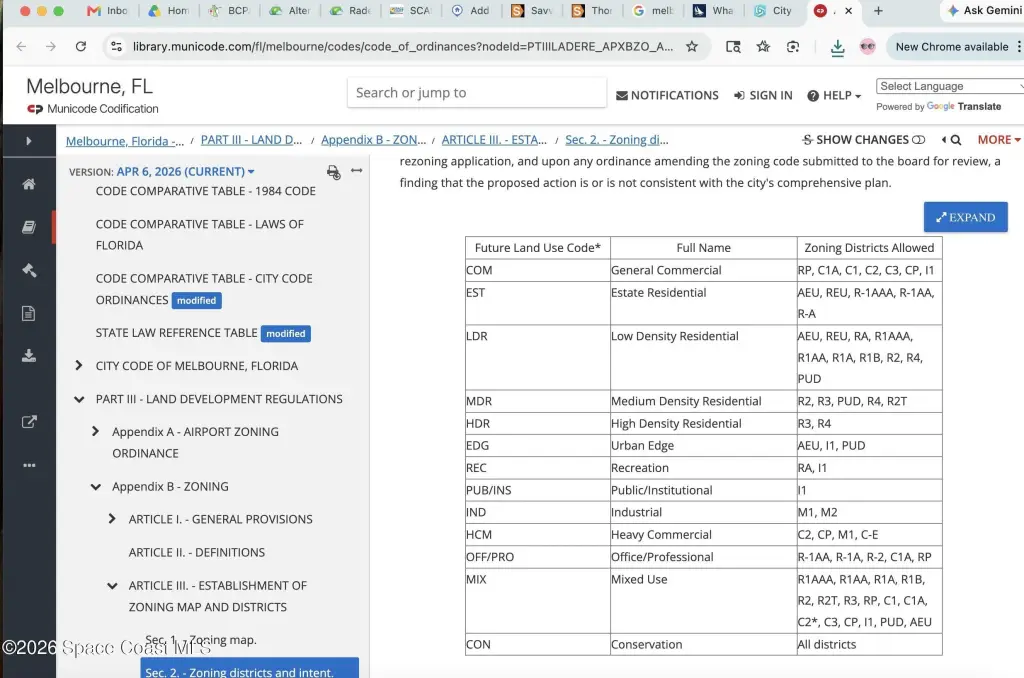
Task: Click the search magnifier icon near MORE
Action: [955, 140]
